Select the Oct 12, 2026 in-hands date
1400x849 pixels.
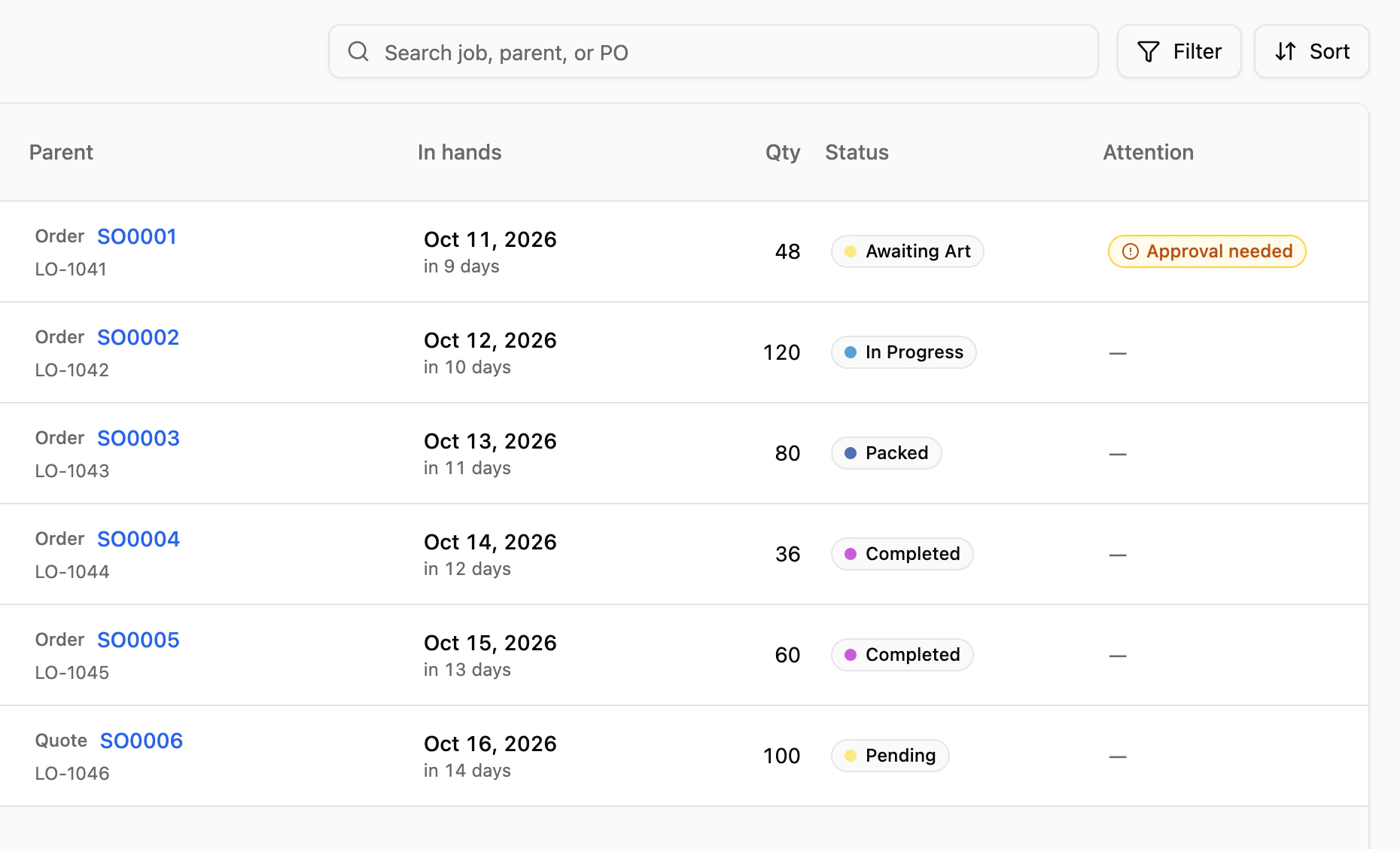(490, 340)
